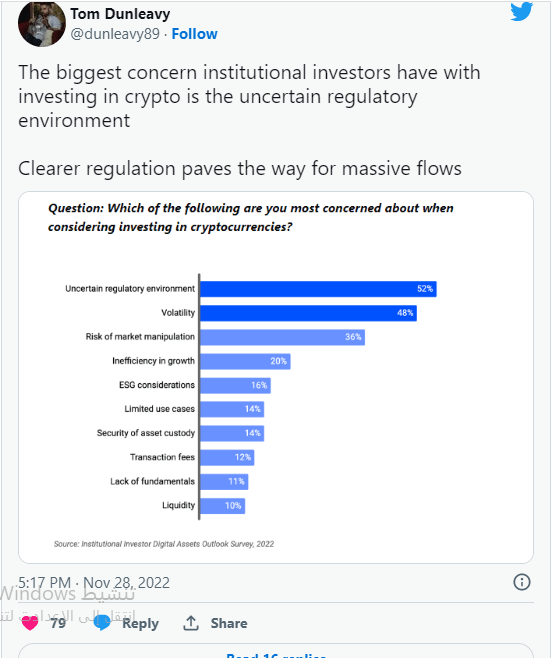The height and width of the screenshot is (658, 551).
Task: Click Read replies button at bottom
Action: coord(276,653)
